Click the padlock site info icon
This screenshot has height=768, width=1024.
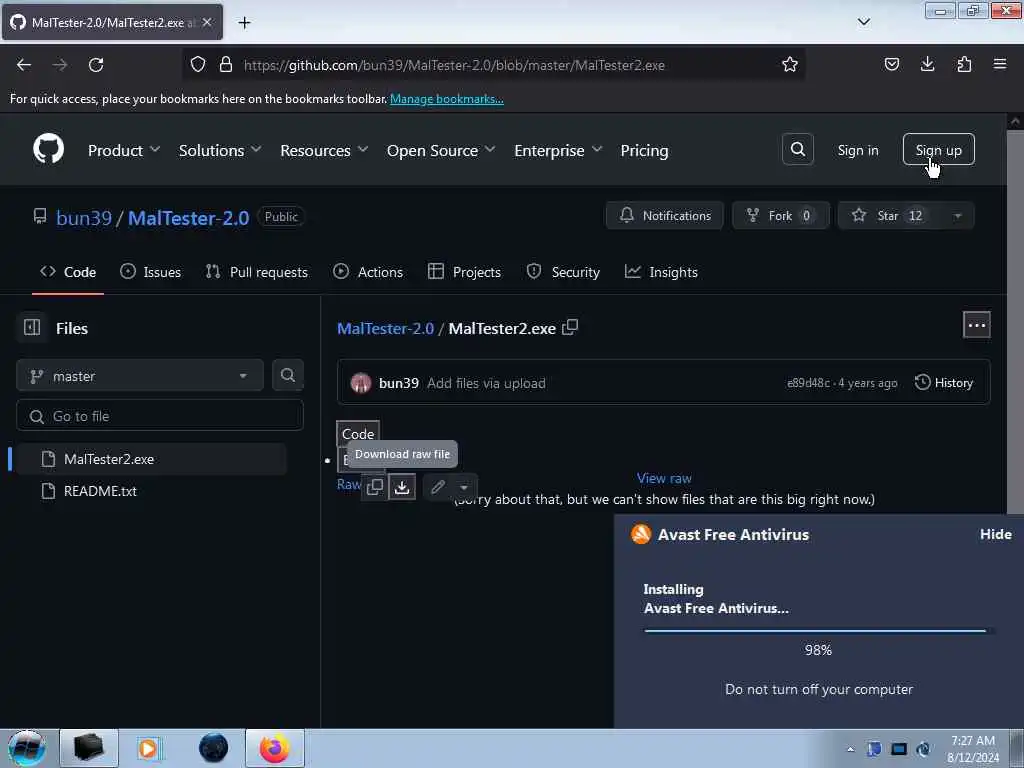(225, 65)
